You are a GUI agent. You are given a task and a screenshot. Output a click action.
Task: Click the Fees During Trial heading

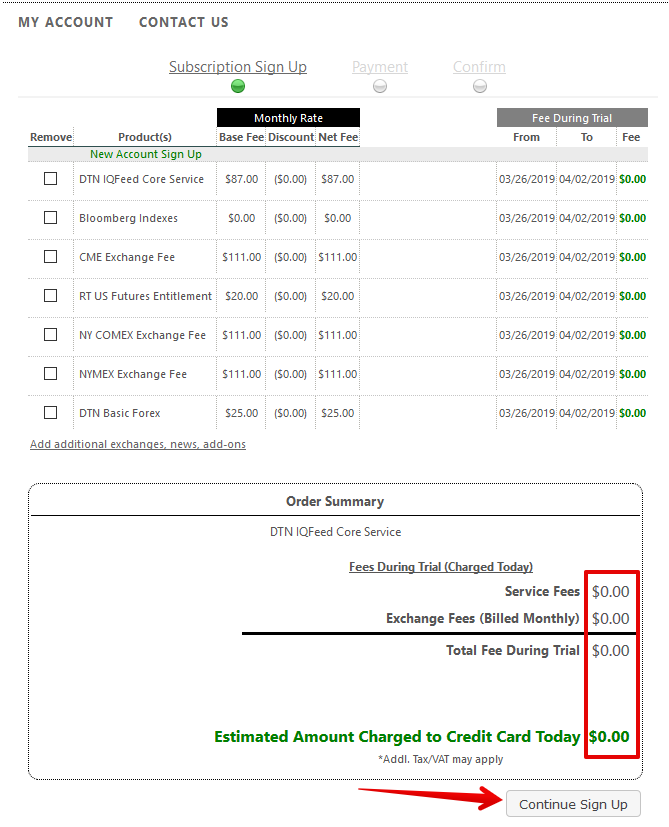[440, 567]
